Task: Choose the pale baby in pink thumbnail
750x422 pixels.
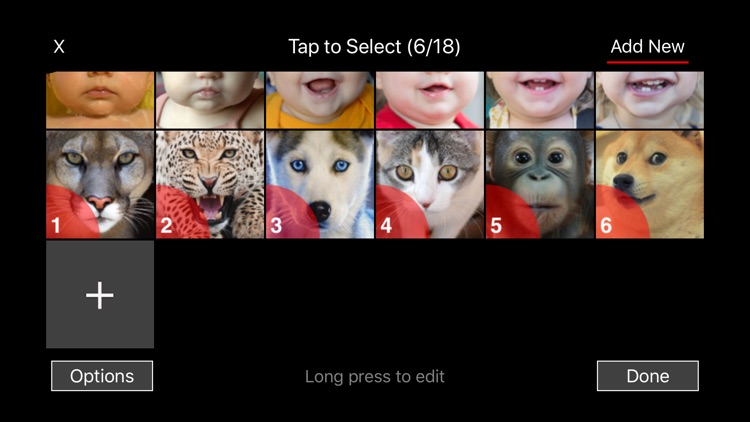Action: [x=210, y=100]
